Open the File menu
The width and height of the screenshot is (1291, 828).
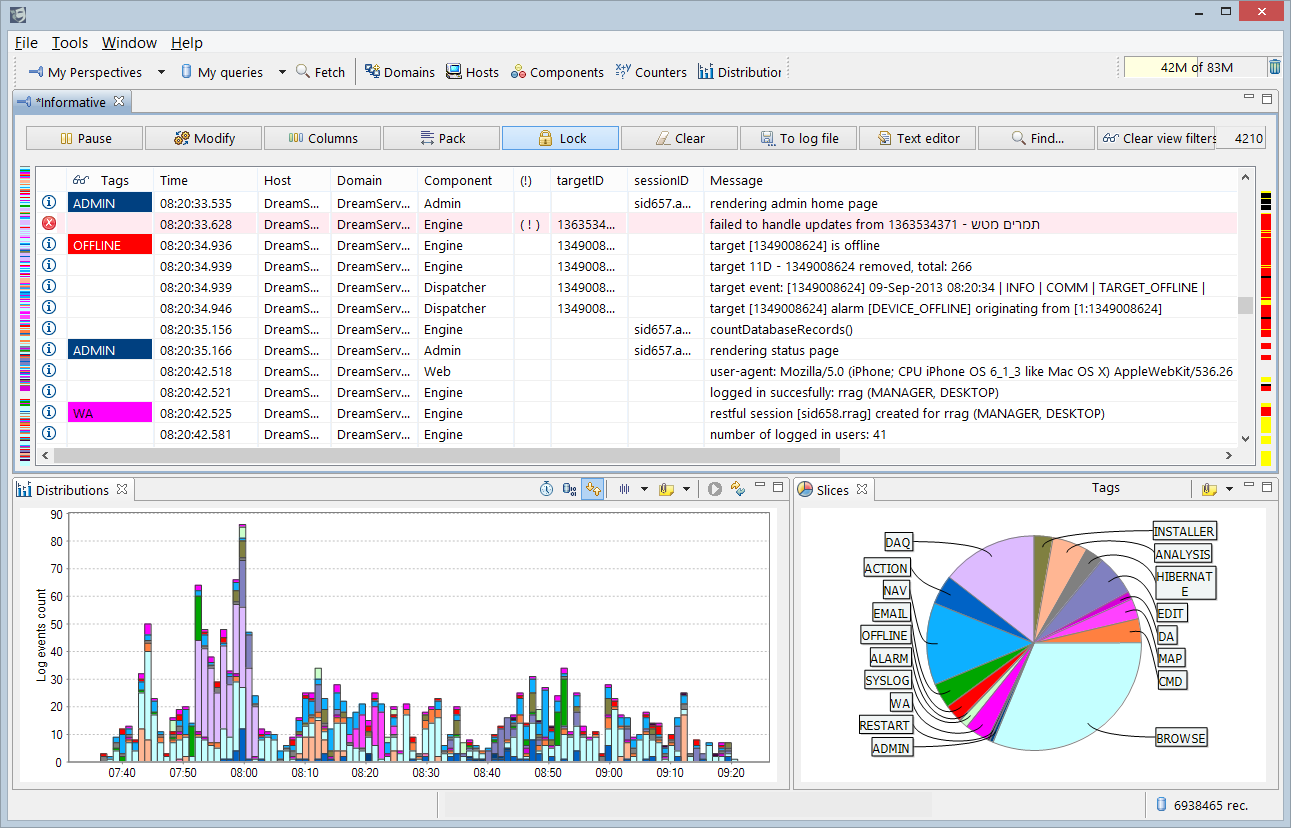point(26,43)
